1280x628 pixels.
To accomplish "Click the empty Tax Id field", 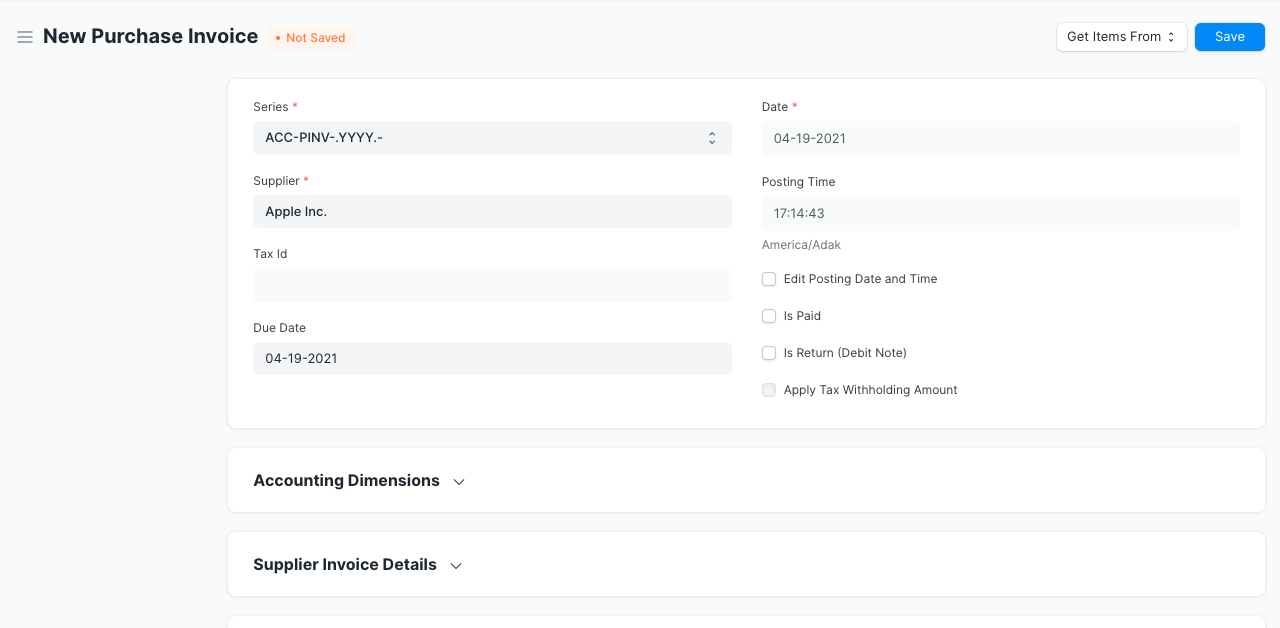I will (492, 285).
